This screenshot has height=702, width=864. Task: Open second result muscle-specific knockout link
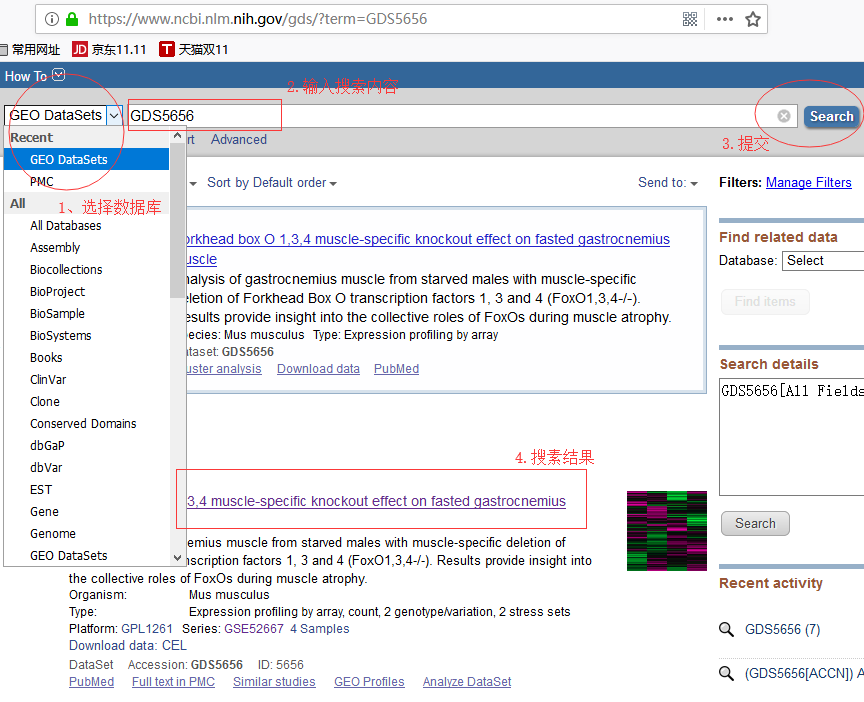(376, 501)
